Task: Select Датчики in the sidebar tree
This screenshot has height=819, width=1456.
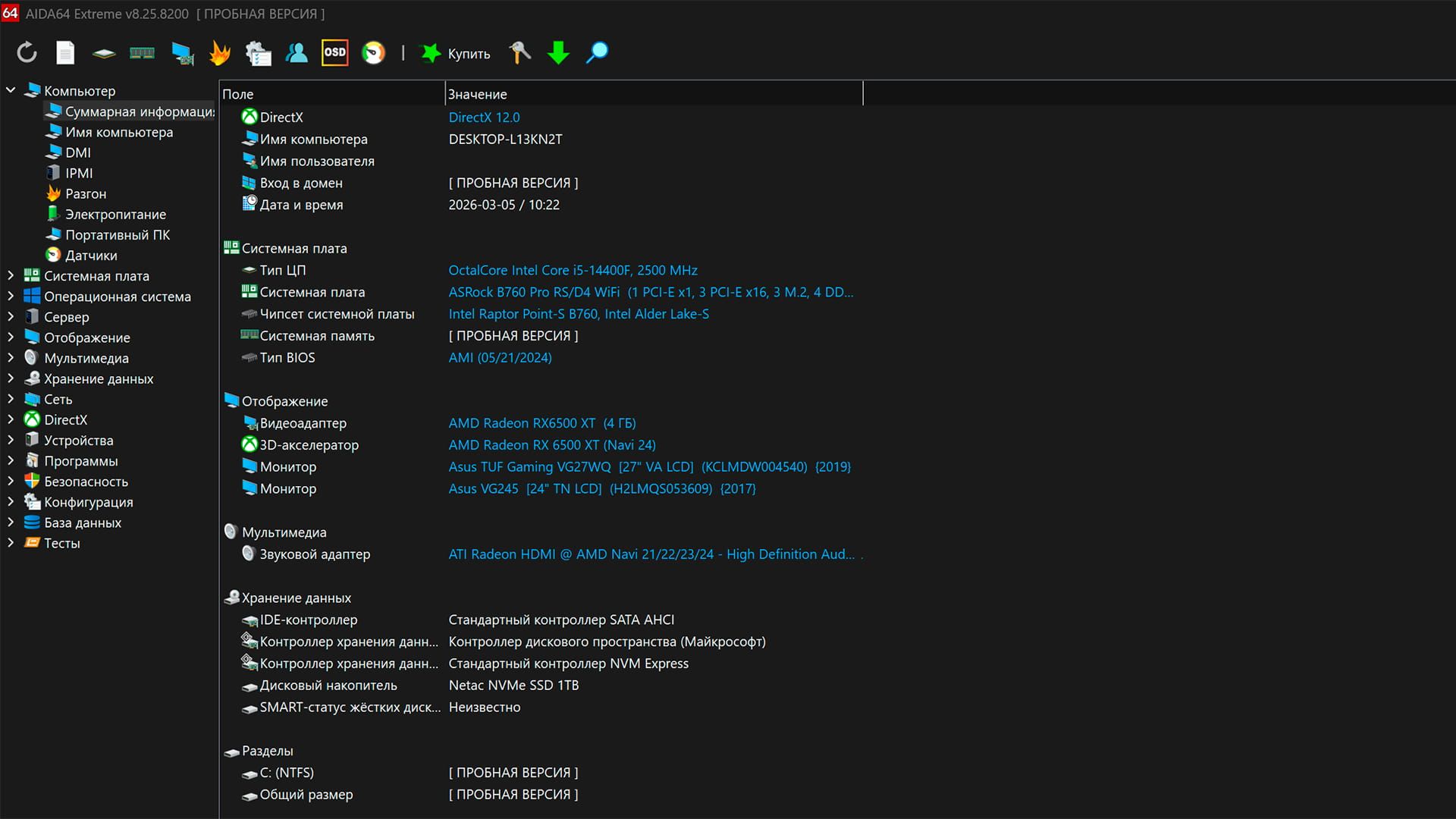Action: point(91,256)
